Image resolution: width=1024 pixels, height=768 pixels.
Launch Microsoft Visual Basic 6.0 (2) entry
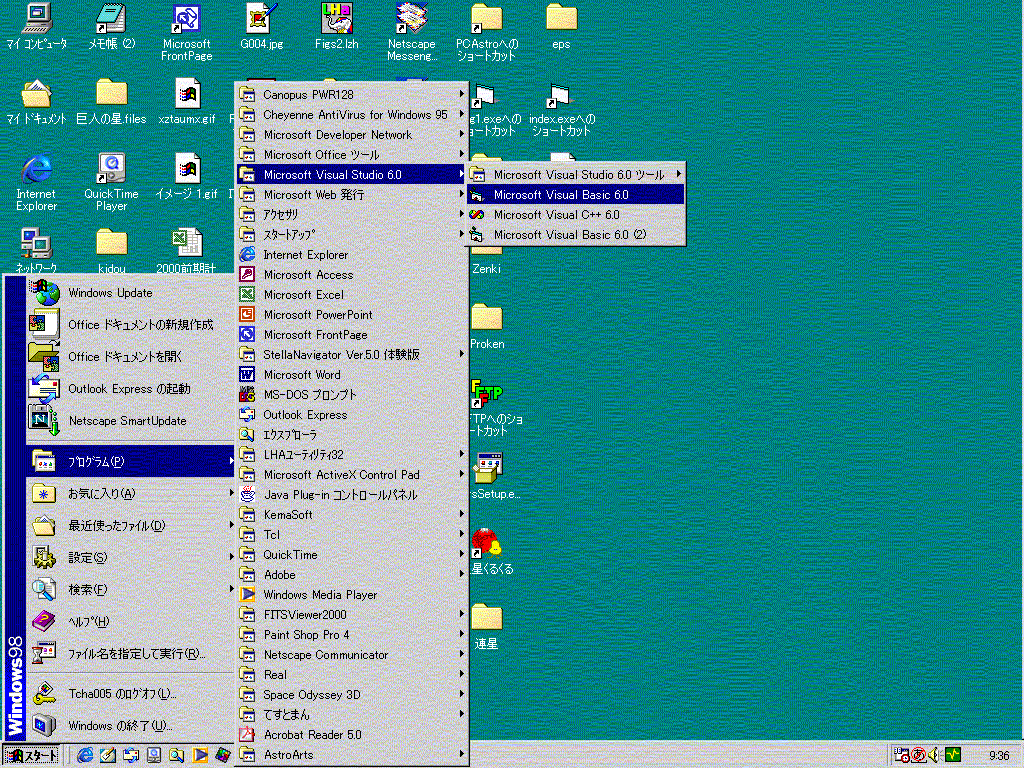(577, 234)
